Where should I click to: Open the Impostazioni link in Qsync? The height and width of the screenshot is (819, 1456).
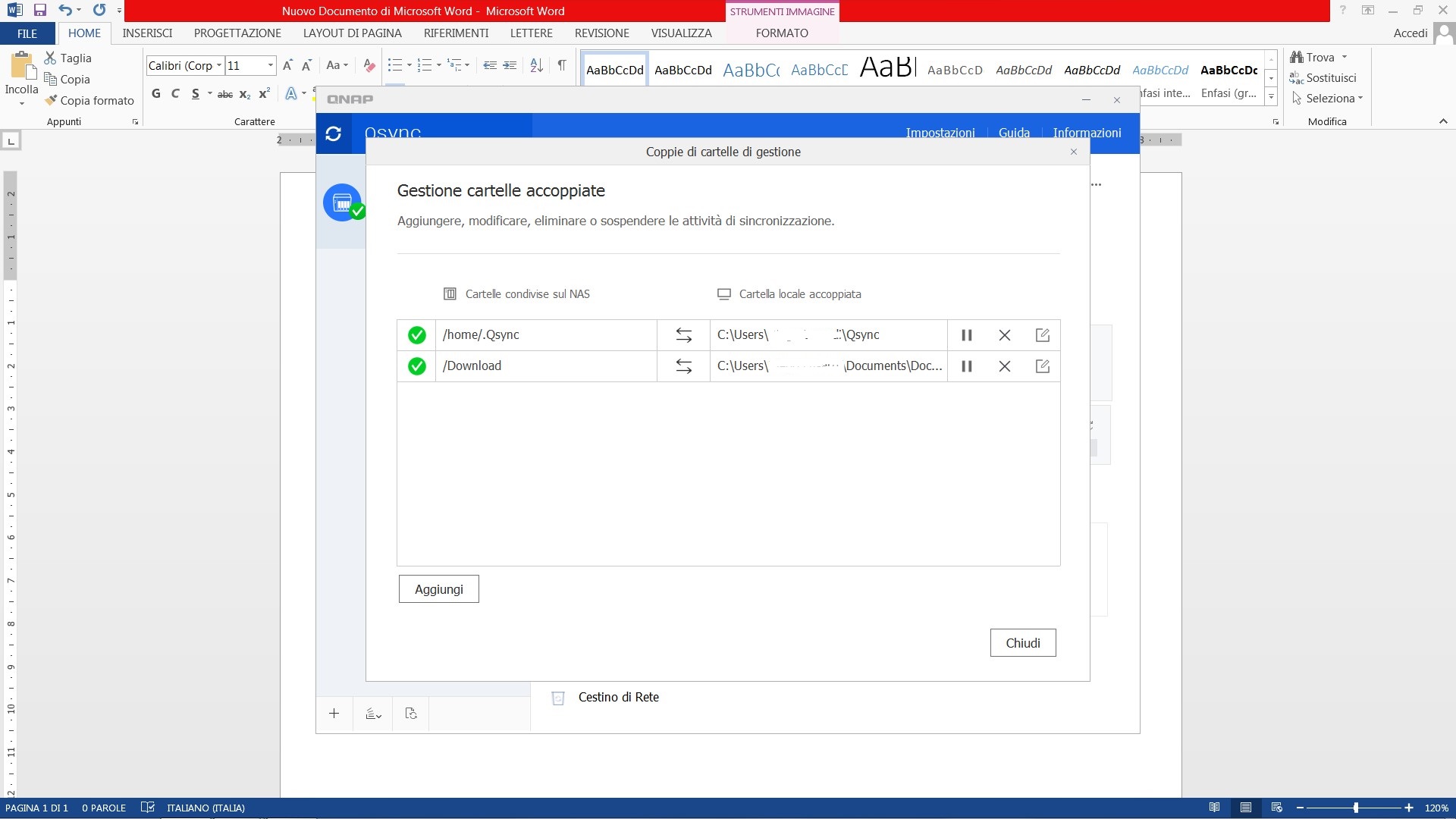tap(940, 133)
